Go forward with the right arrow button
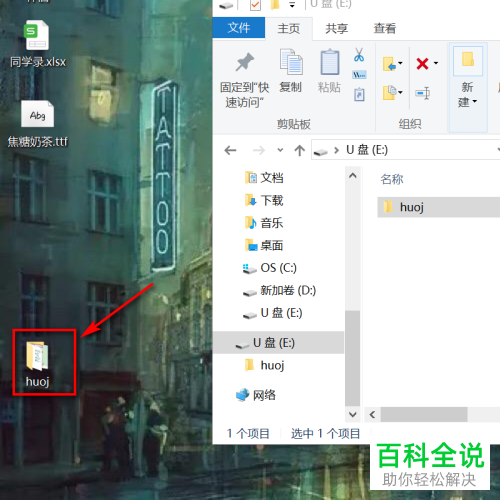 pos(259,151)
